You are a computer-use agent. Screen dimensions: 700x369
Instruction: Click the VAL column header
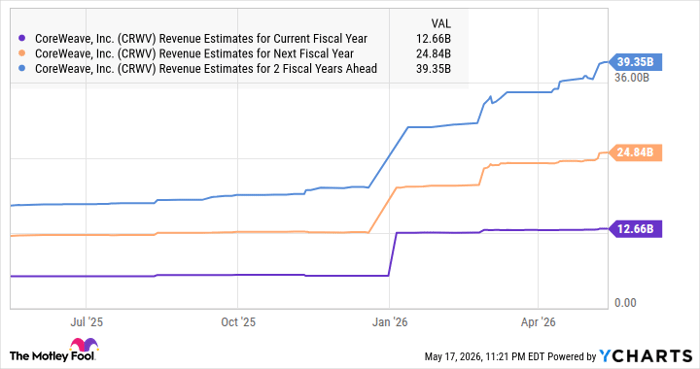[x=441, y=23]
